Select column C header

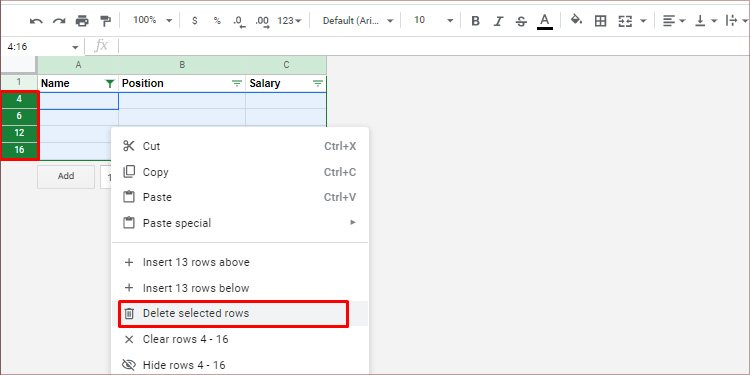pos(286,65)
